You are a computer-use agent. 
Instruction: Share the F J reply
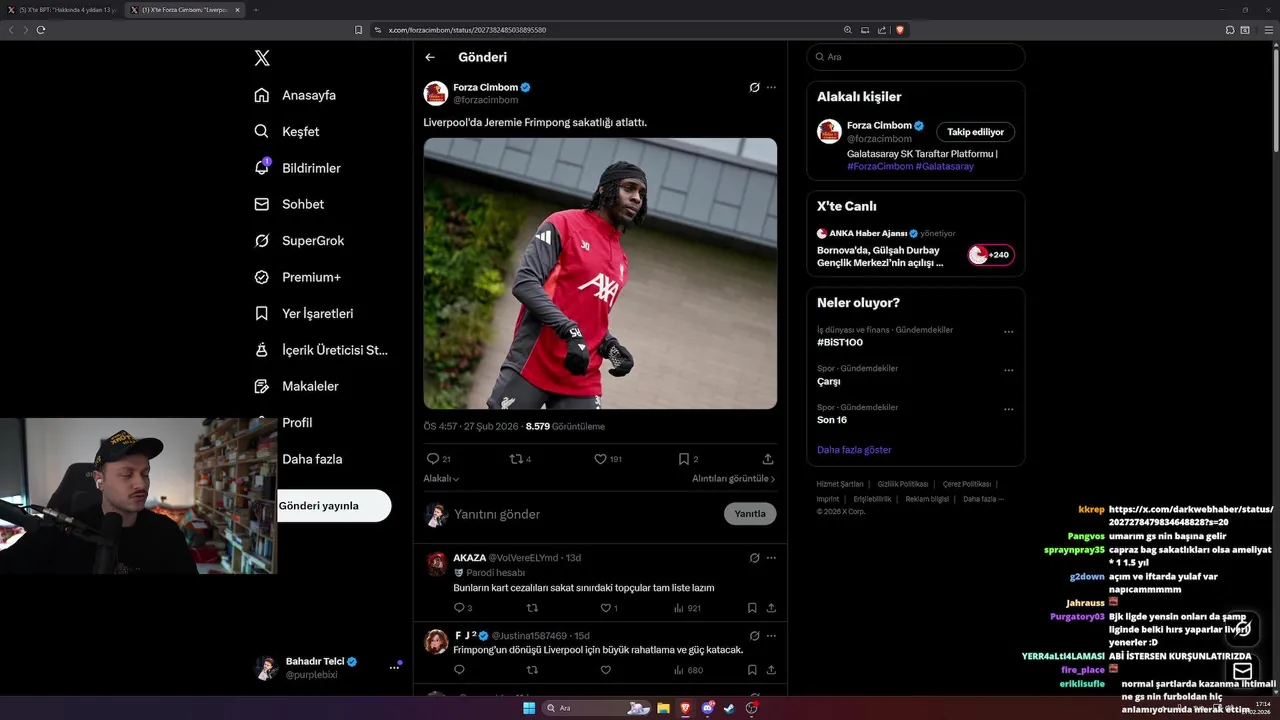(771, 670)
